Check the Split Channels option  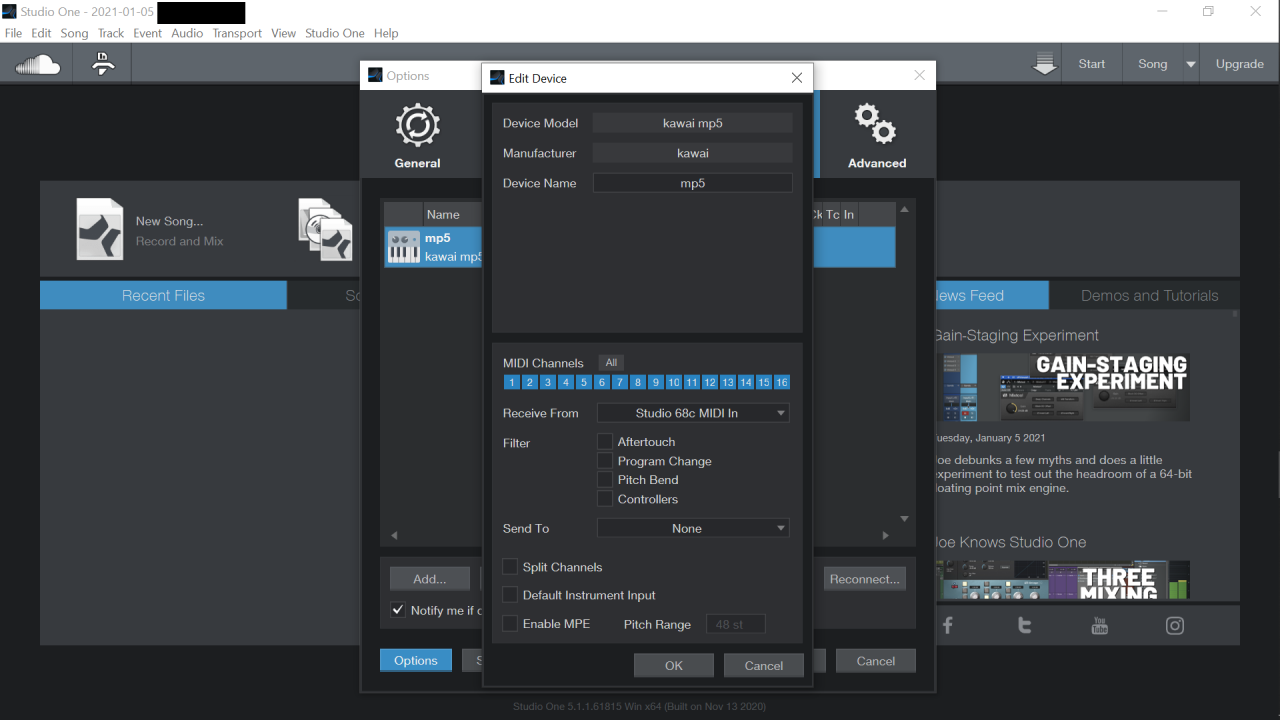[x=510, y=567]
